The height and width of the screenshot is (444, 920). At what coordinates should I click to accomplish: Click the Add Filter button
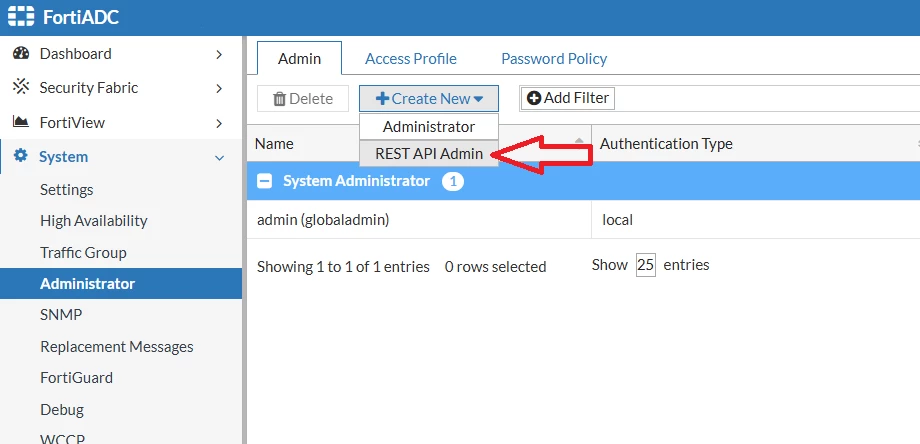pos(567,98)
